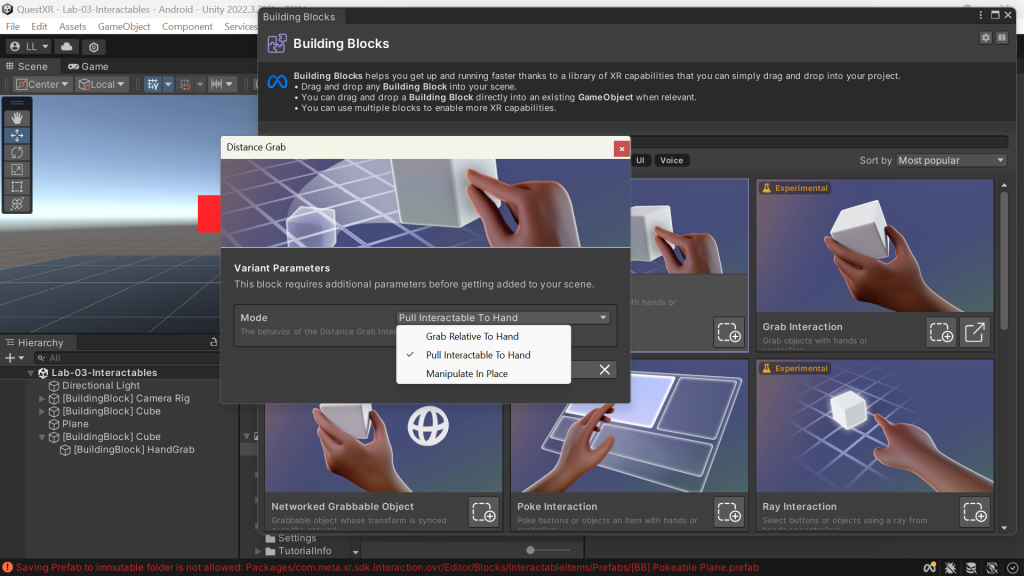Open the GameObject menu
Screen dimensions: 1024x576
124,27
